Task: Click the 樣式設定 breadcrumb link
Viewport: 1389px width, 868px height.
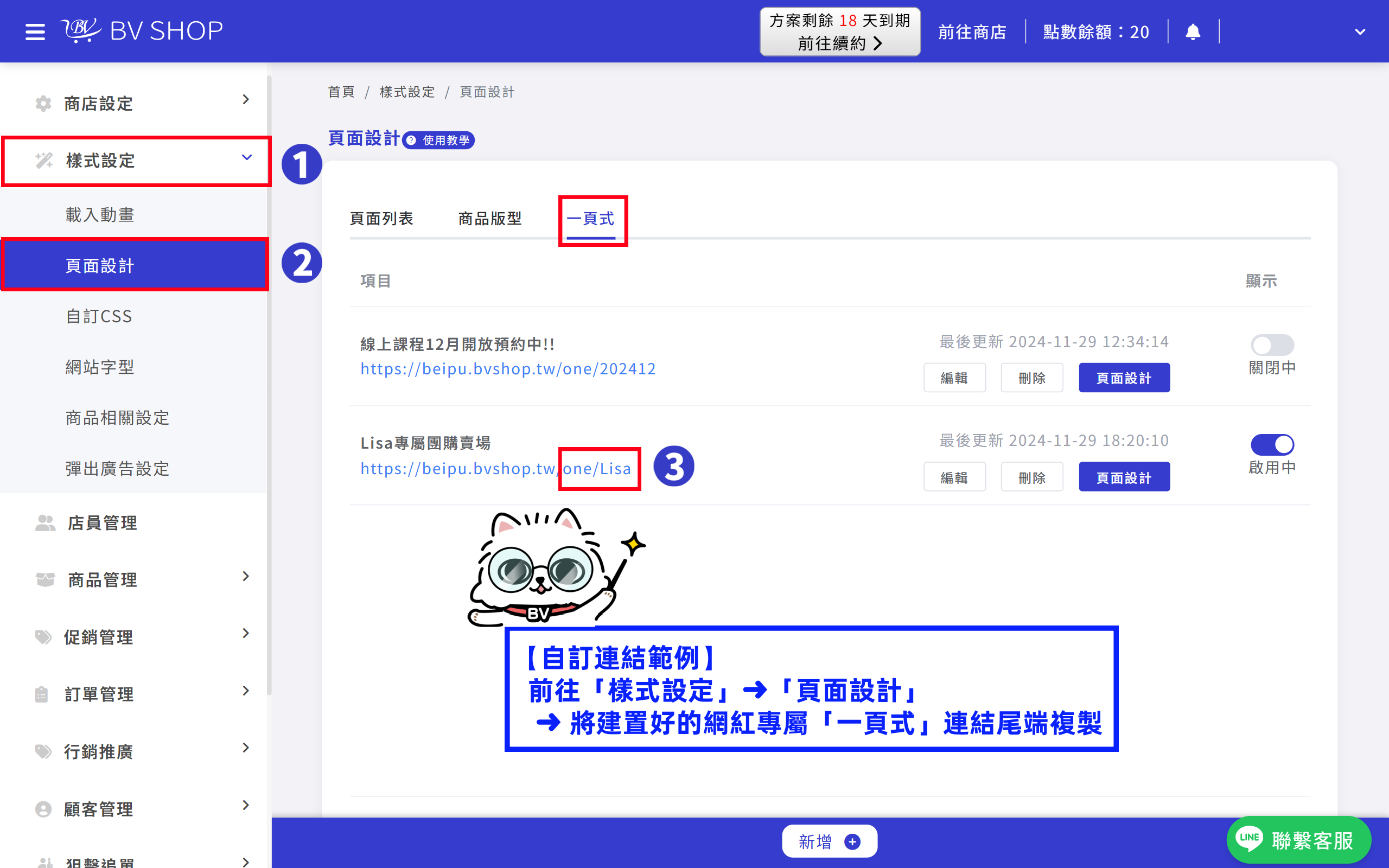Action: pos(407,92)
